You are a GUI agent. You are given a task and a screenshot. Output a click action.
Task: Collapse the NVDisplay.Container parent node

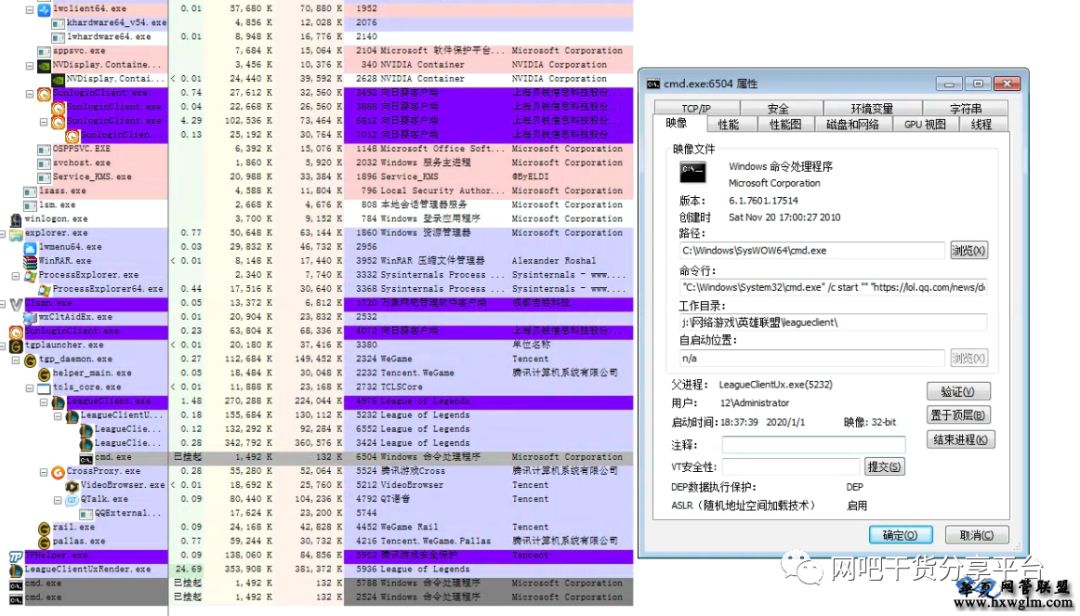(30, 65)
